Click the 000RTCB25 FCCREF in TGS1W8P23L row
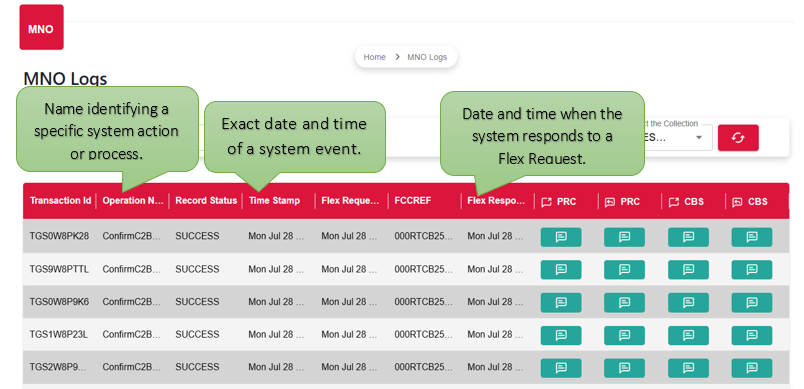The height and width of the screenshot is (389, 804). [x=424, y=335]
